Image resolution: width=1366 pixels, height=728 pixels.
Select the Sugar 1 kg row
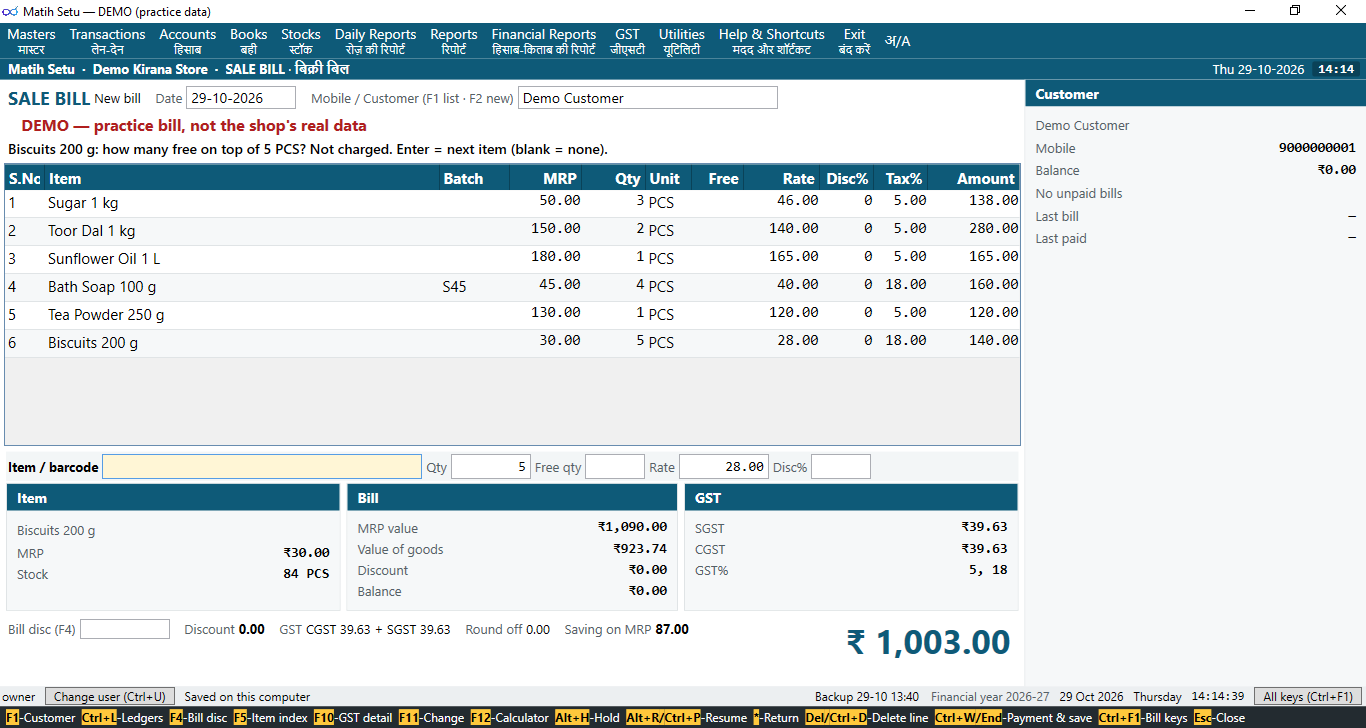(x=512, y=203)
